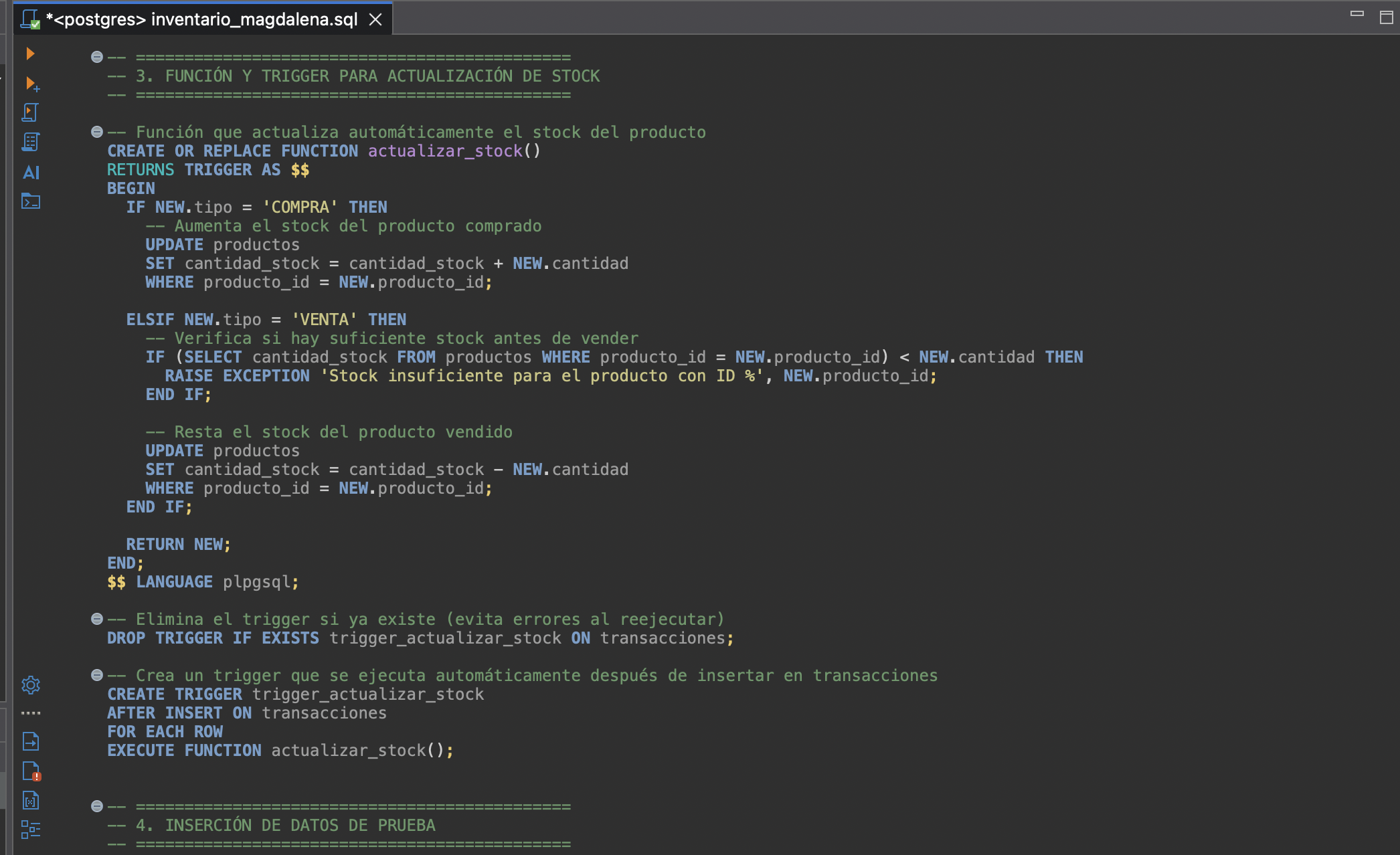Image resolution: width=1400 pixels, height=855 pixels.
Task: Click the 'VENTA' string literal
Action: click(325, 320)
